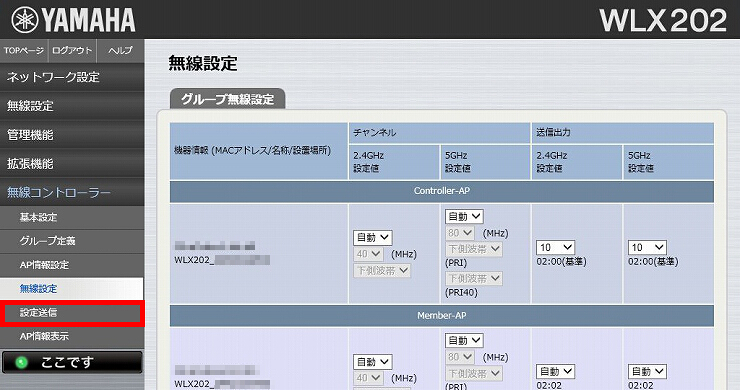The height and width of the screenshot is (390, 740).
Task: Click the チャンネル column header
Action: [439, 133]
